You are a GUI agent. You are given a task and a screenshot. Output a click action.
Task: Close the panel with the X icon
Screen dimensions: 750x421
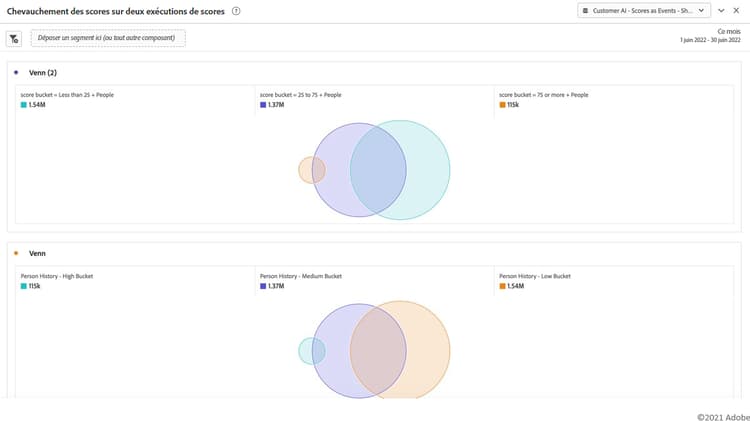pos(736,11)
